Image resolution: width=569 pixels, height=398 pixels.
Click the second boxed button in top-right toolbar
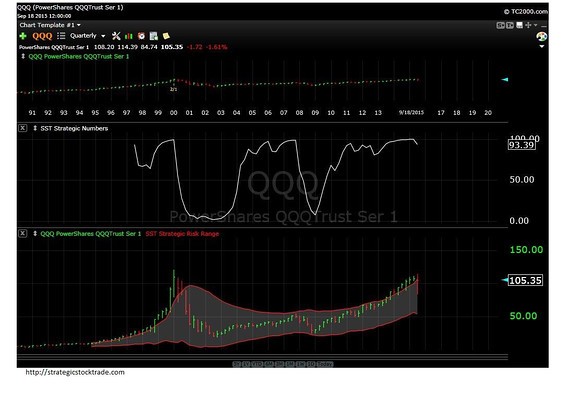[510, 25]
